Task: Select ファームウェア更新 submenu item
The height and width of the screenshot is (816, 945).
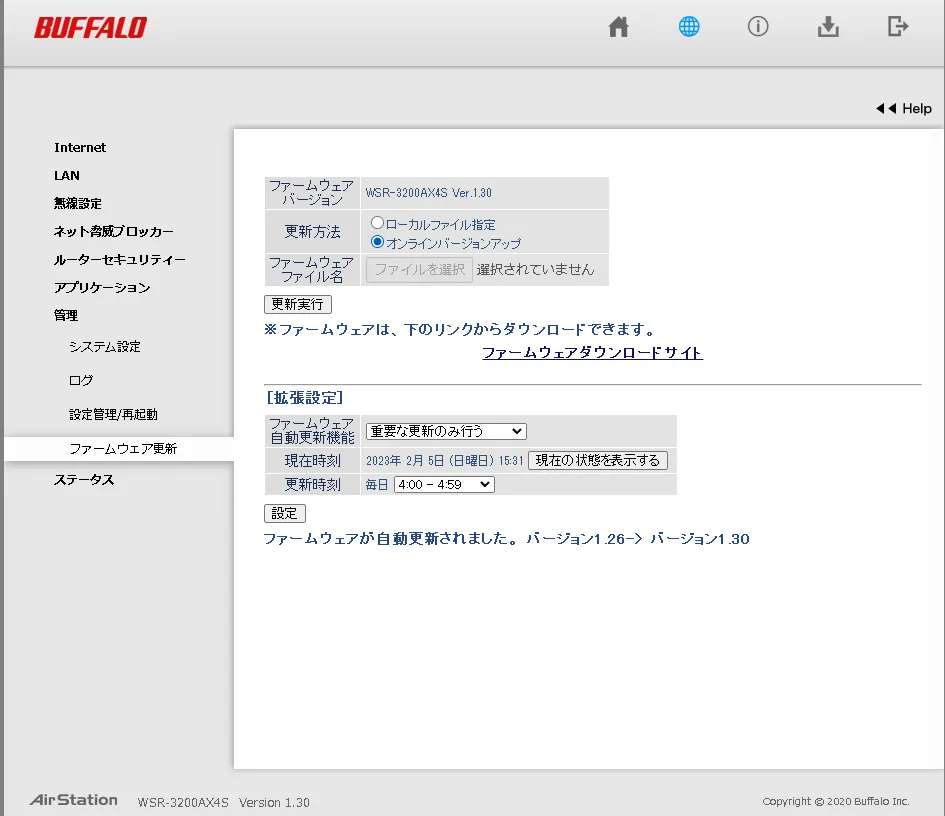Action: 123,449
